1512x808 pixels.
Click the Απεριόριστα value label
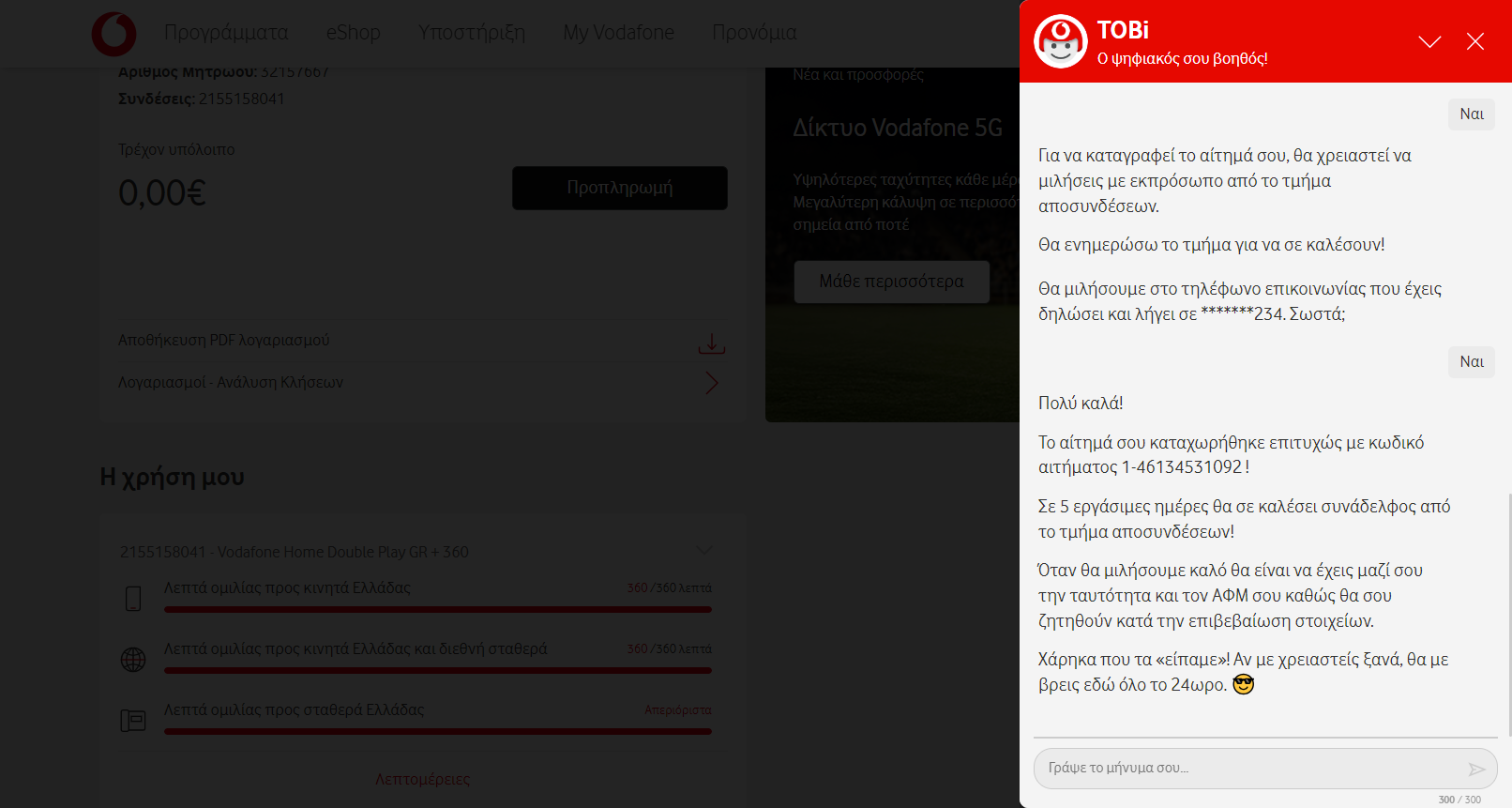[678, 709]
